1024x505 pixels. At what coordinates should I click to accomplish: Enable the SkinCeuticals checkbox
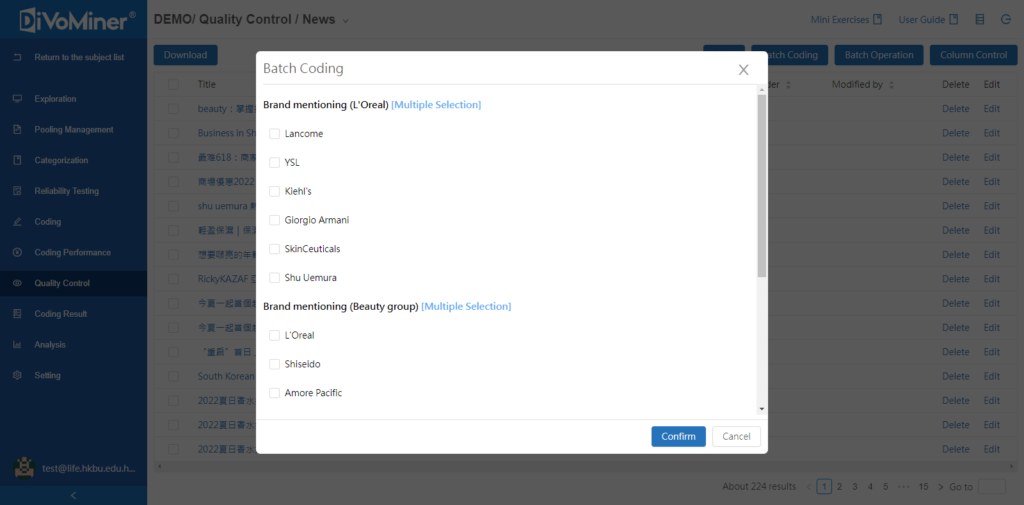point(274,249)
